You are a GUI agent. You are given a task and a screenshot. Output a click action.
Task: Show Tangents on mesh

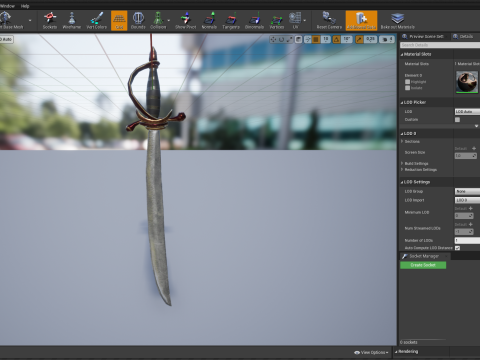(231, 21)
